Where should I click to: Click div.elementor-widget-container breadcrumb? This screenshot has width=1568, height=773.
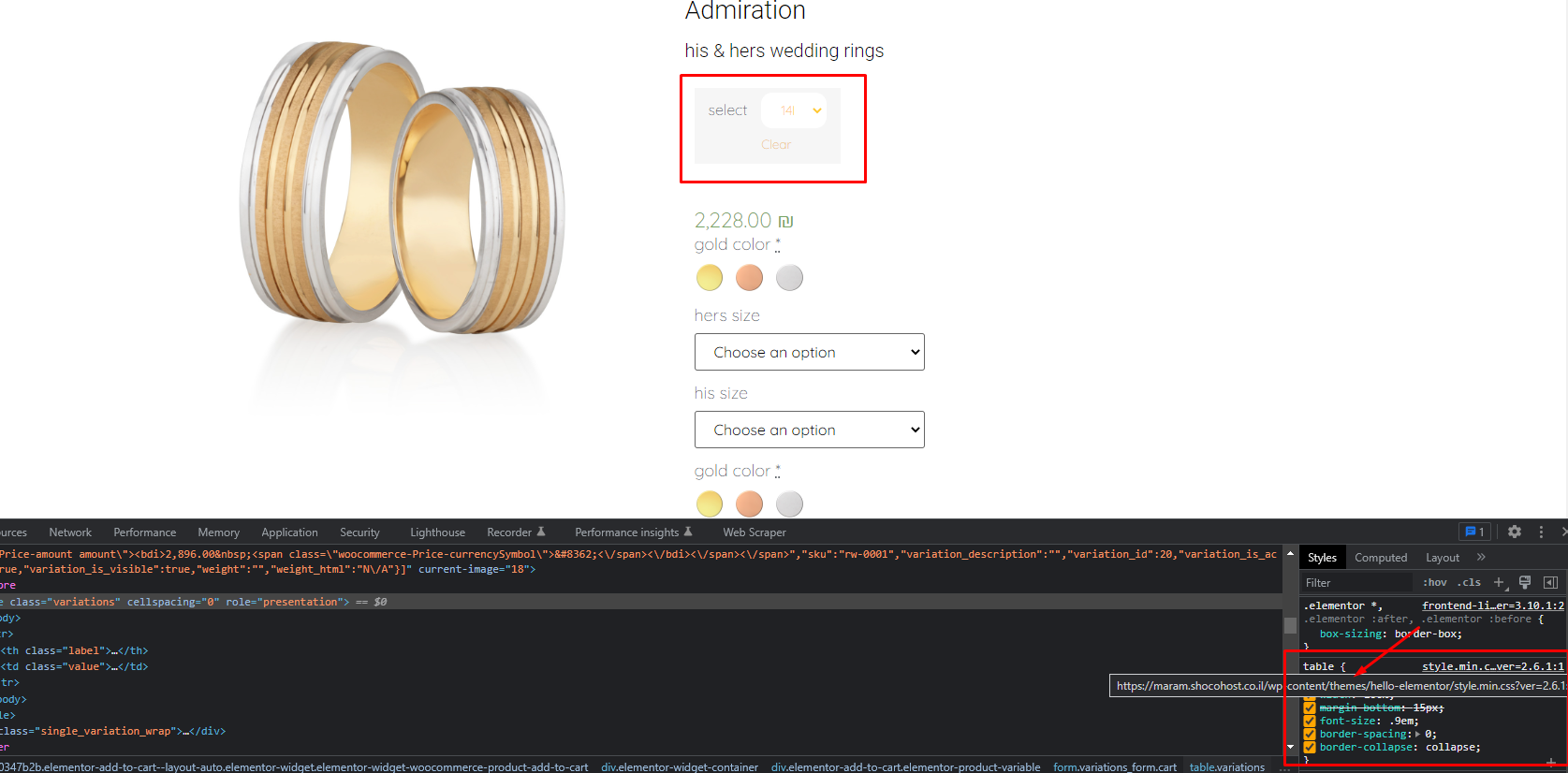point(680,766)
